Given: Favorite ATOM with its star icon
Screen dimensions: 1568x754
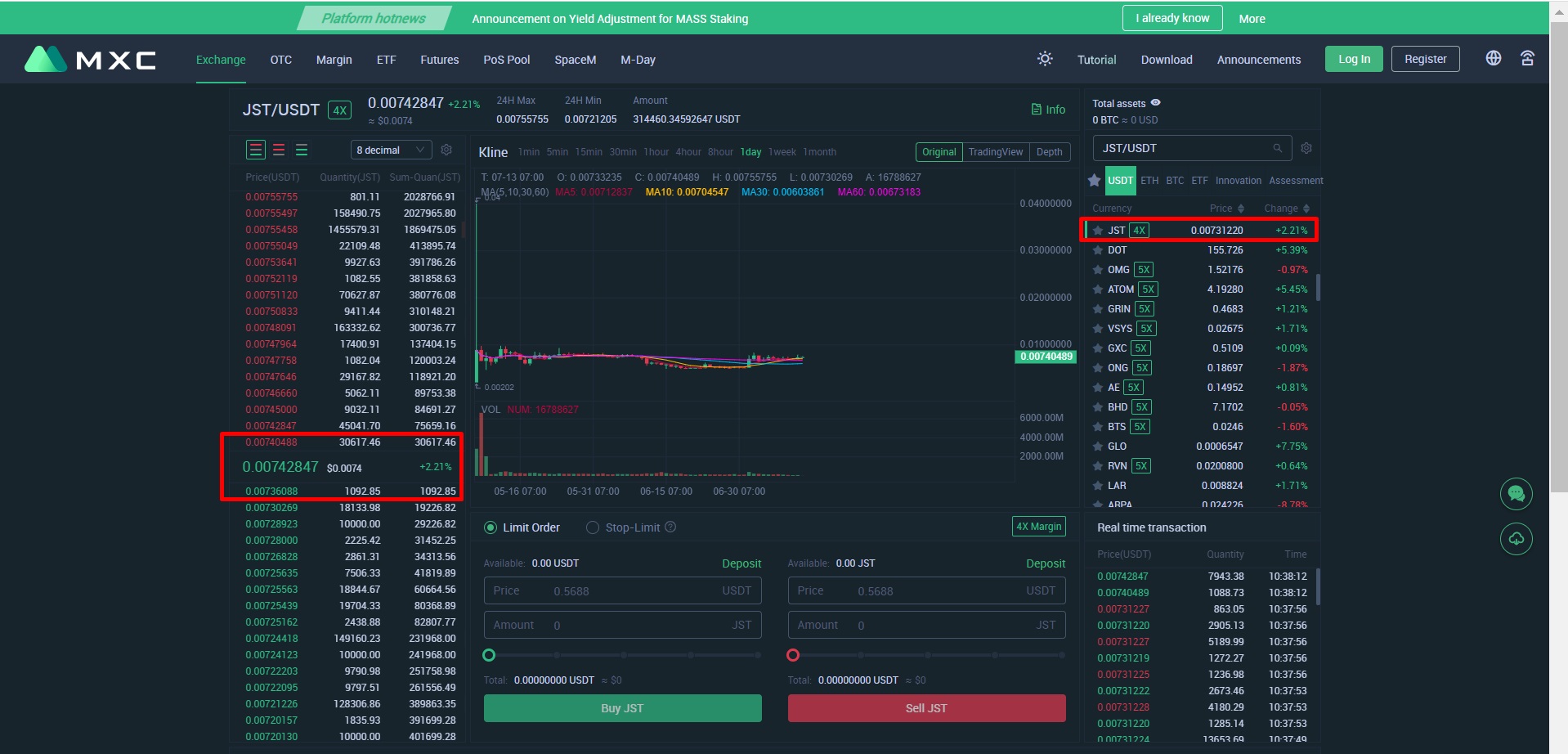Looking at the screenshot, I should (1098, 289).
